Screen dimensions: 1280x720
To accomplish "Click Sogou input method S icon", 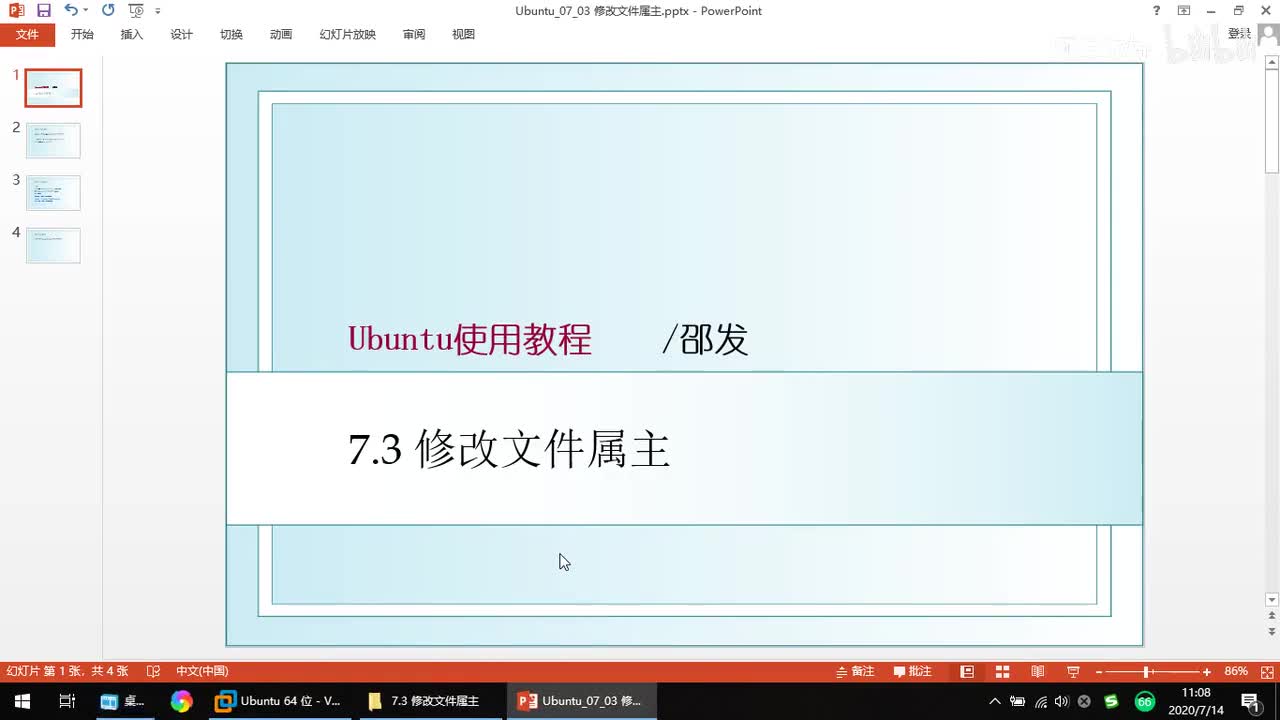I will pos(1111,701).
